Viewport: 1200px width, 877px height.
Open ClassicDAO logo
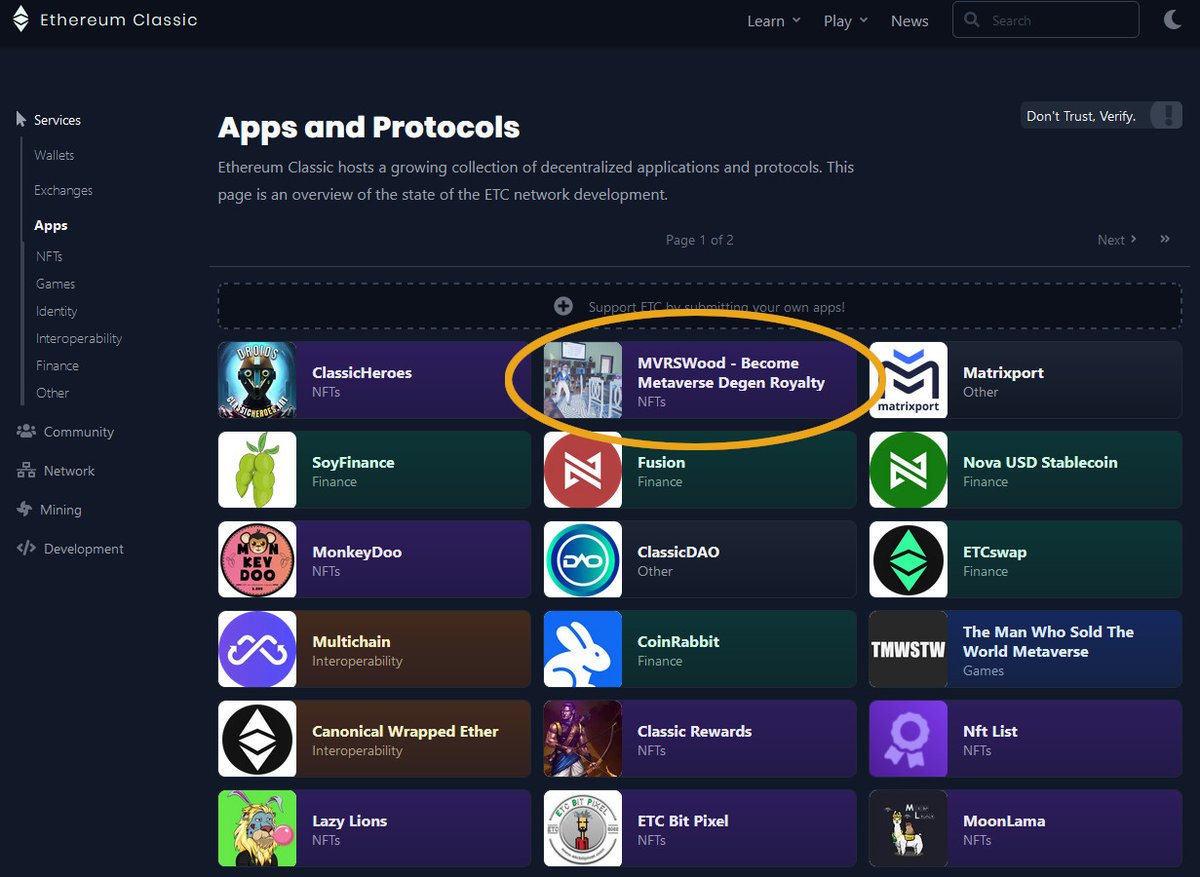583,560
